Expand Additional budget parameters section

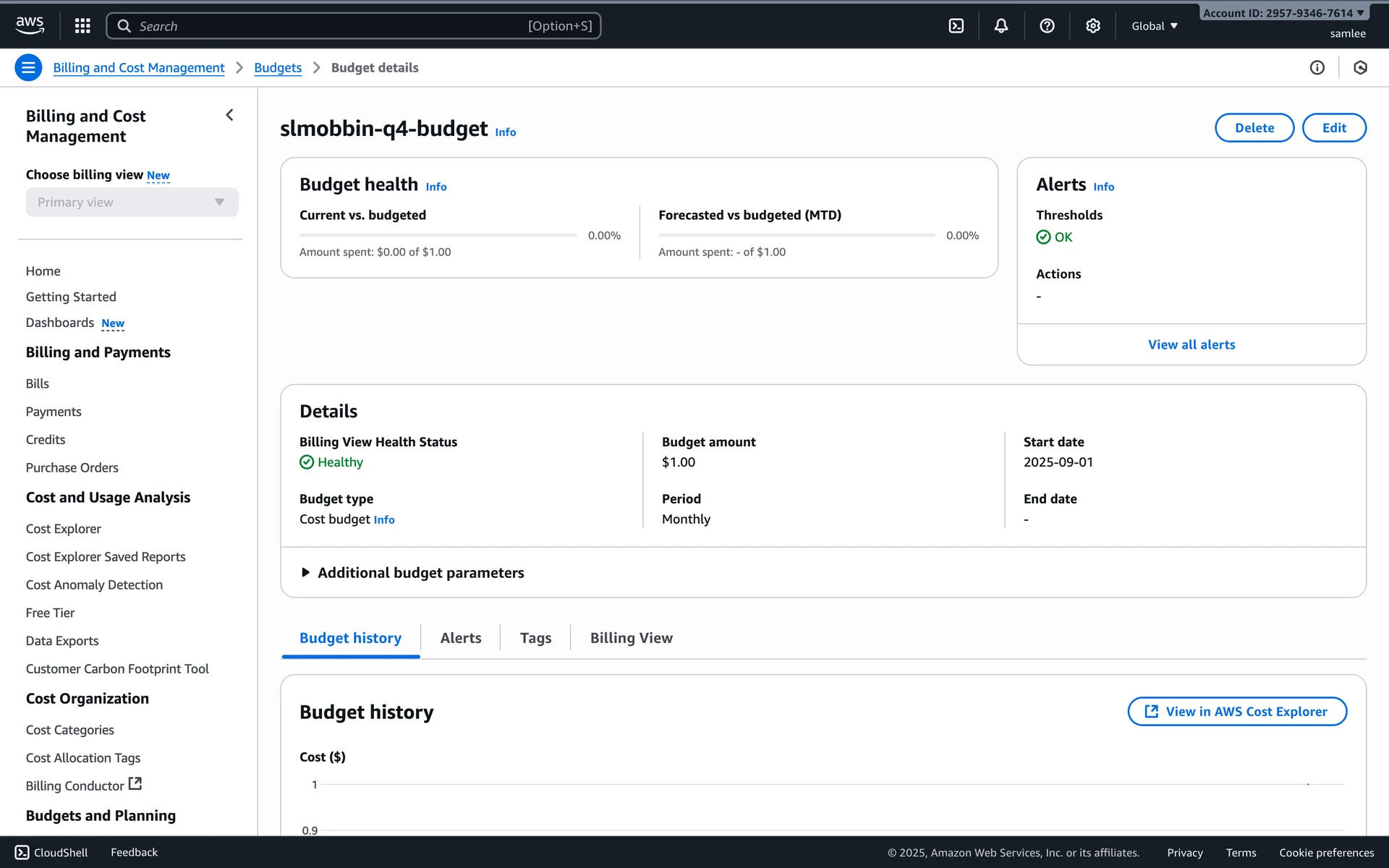click(x=412, y=573)
